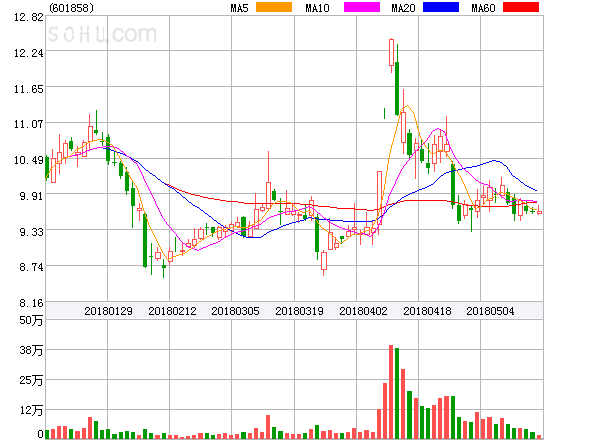Viewport: 600px width, 440px height.
Task: Select the 20180319 date marker
Action: (299, 311)
